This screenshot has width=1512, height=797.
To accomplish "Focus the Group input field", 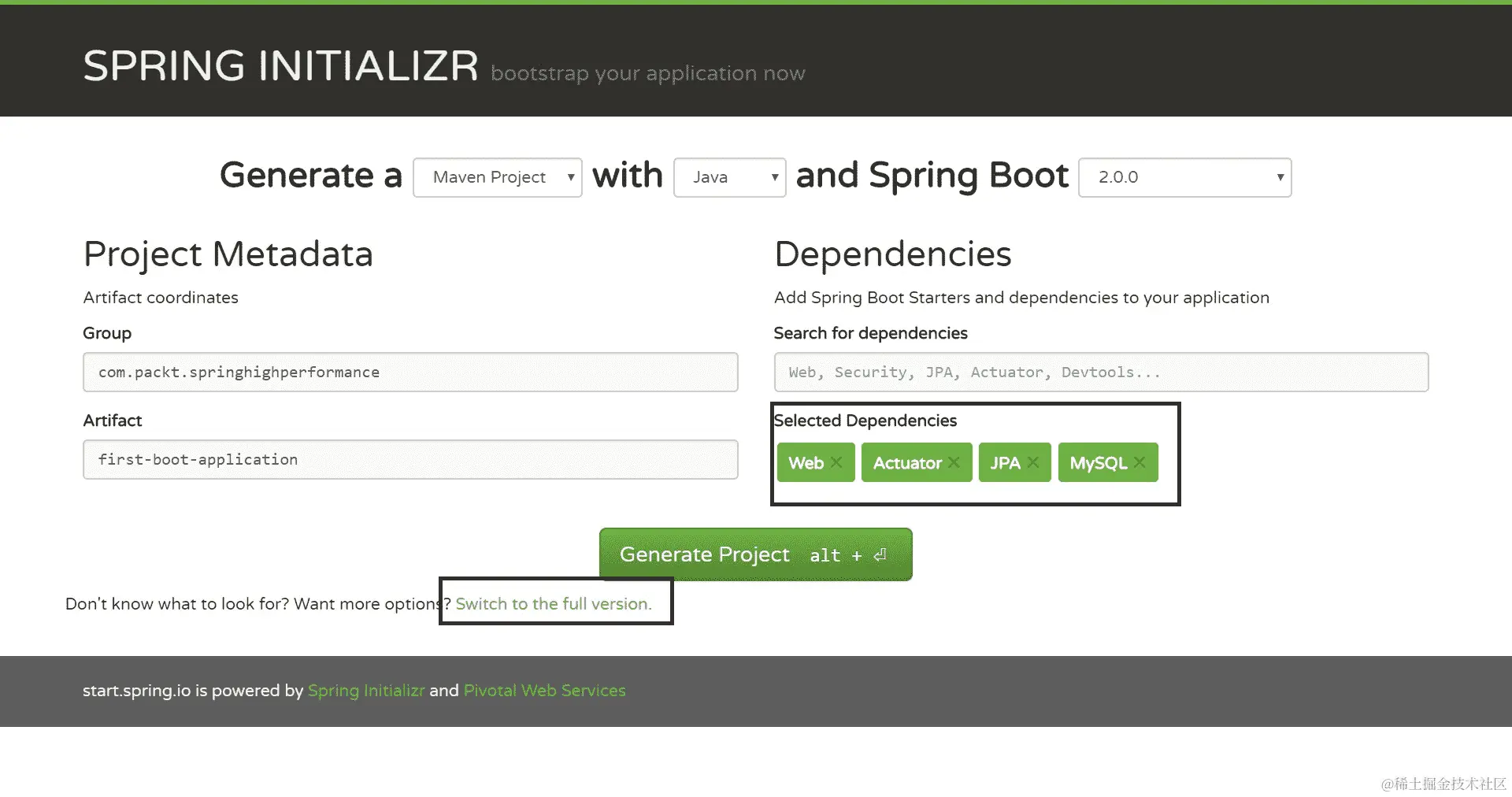I will [x=410, y=372].
